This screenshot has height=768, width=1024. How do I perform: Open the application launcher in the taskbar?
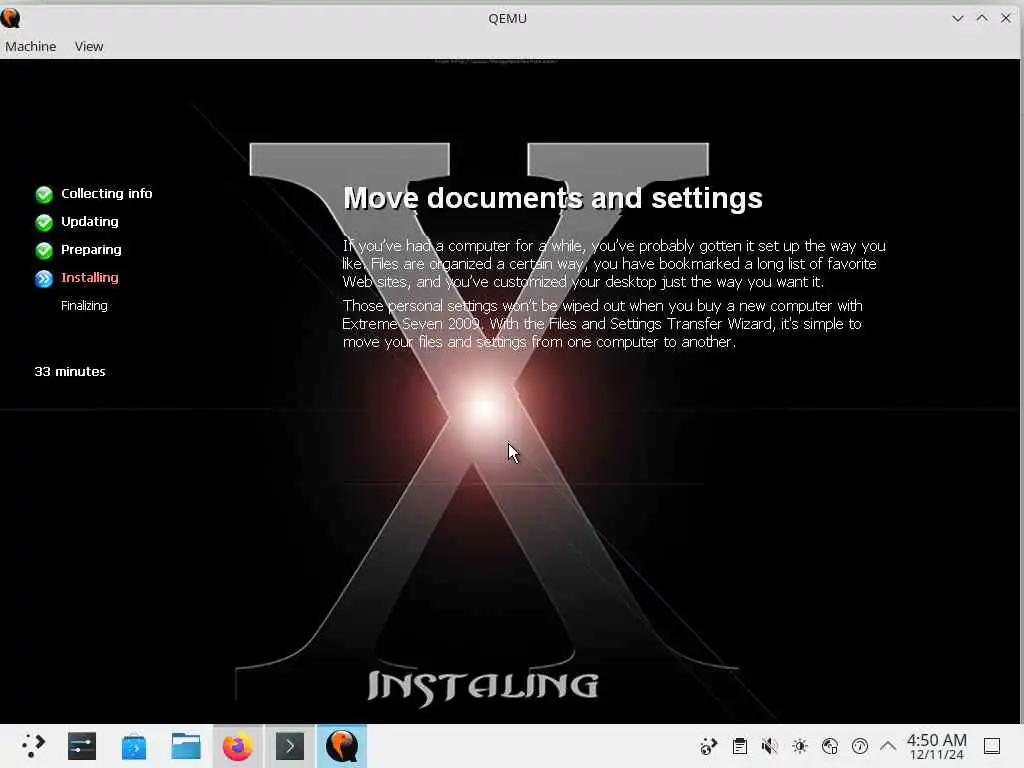point(32,746)
